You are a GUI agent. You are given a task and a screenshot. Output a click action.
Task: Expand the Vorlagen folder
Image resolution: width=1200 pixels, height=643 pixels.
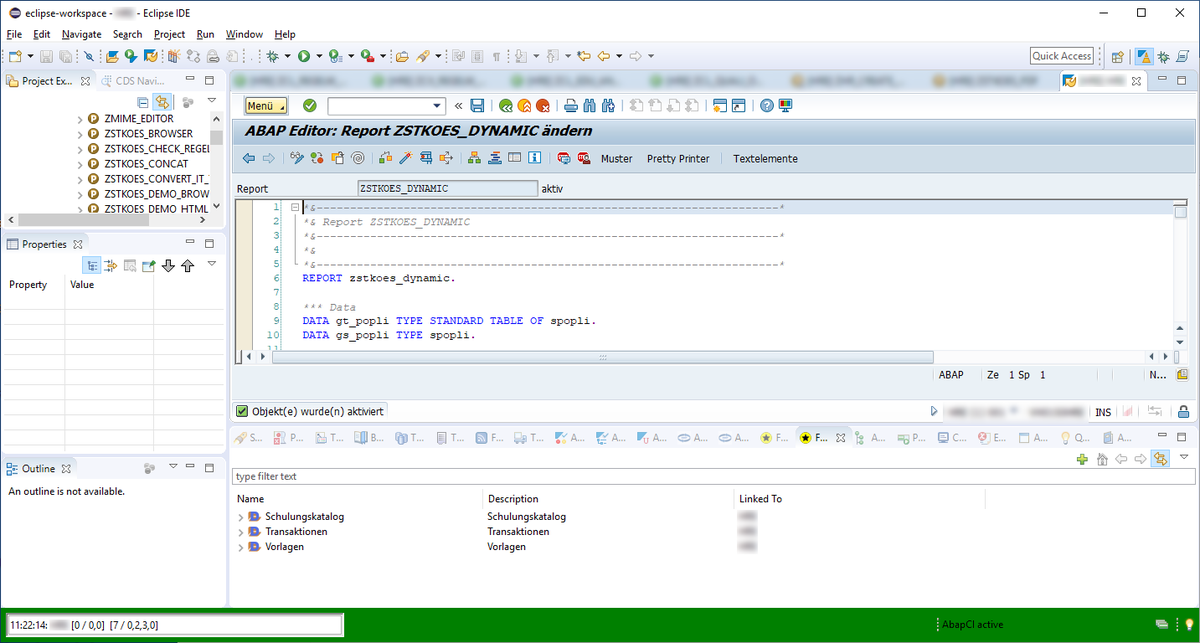pyautogui.click(x=240, y=548)
